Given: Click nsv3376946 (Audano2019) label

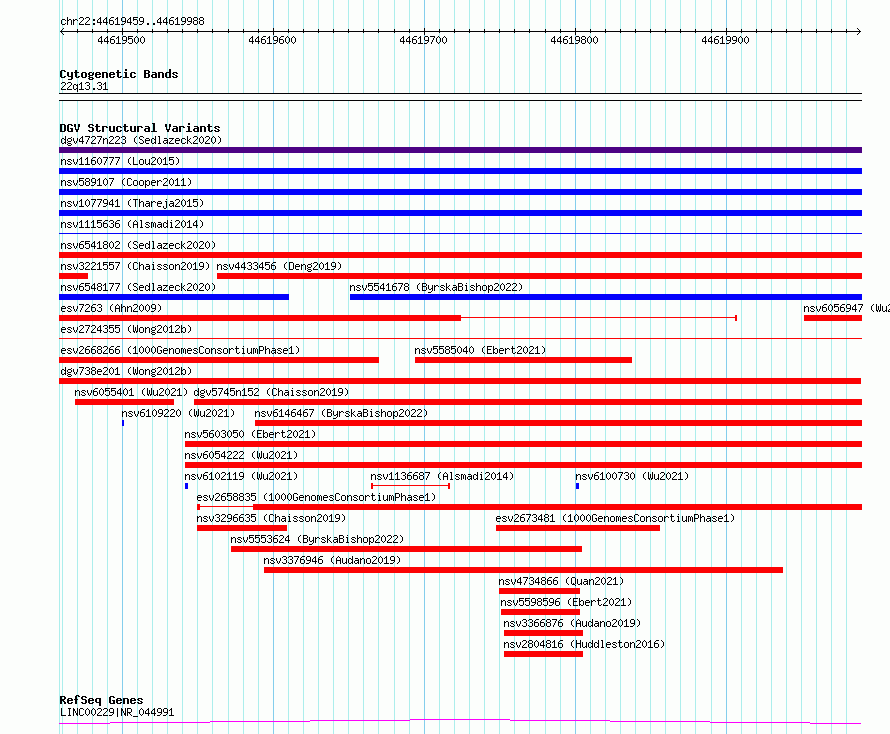Looking at the screenshot, I should pos(332,560).
